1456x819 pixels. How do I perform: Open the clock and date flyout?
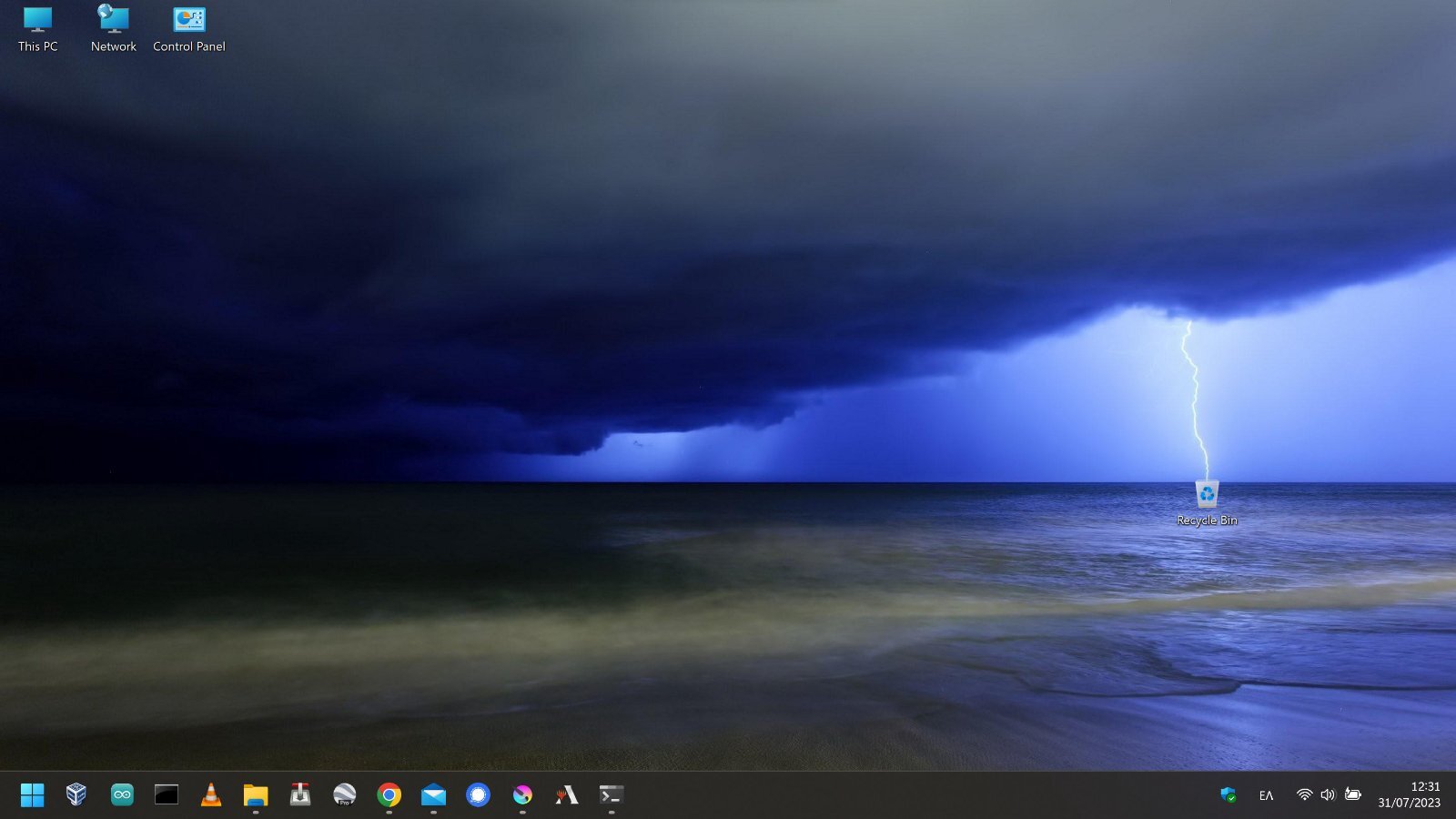(1409, 794)
